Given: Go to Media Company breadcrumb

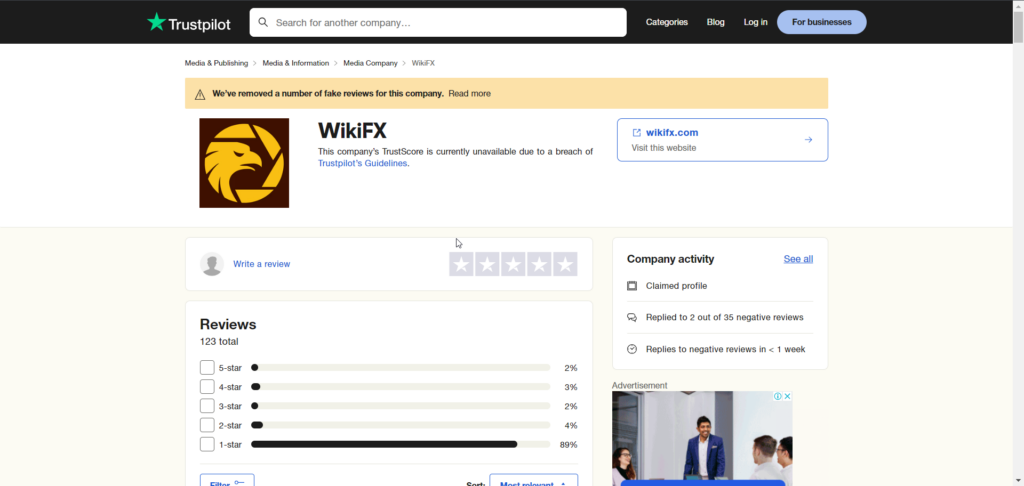Looking at the screenshot, I should [x=370, y=63].
